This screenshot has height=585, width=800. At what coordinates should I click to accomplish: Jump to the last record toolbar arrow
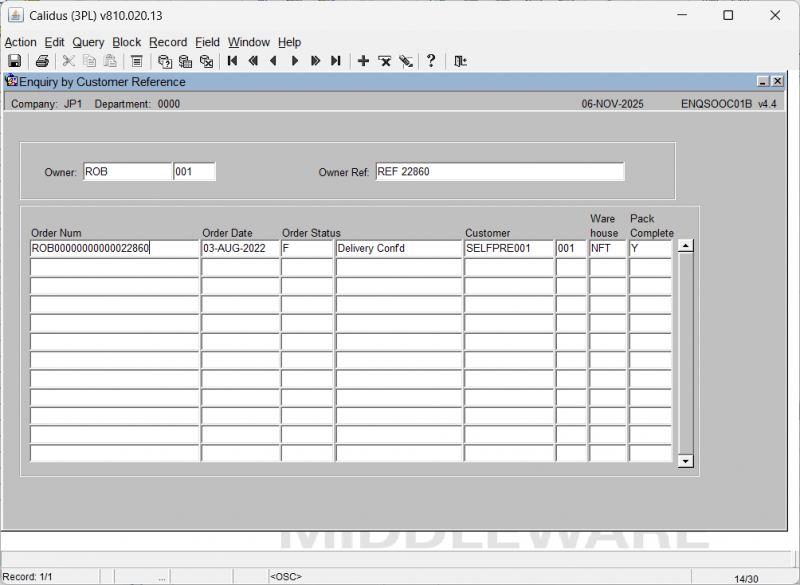tap(336, 61)
